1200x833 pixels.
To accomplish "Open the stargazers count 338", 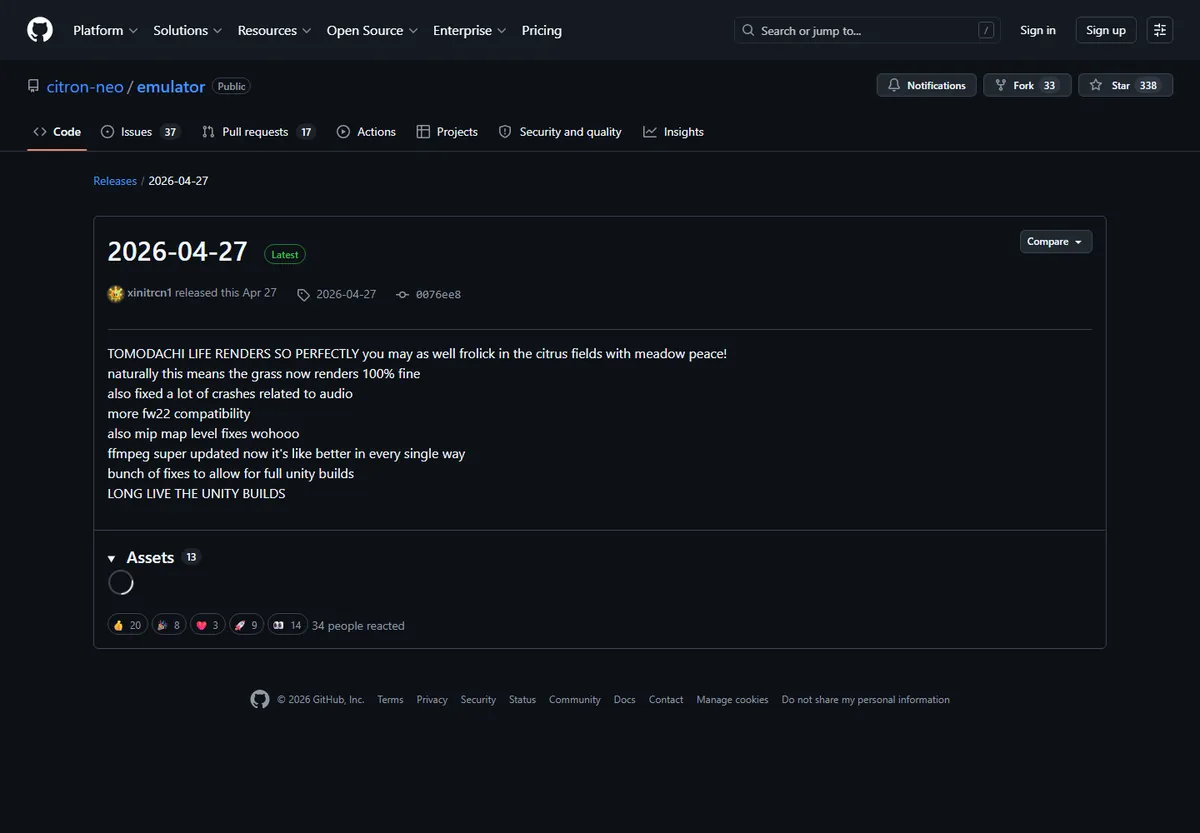I will tap(1148, 85).
